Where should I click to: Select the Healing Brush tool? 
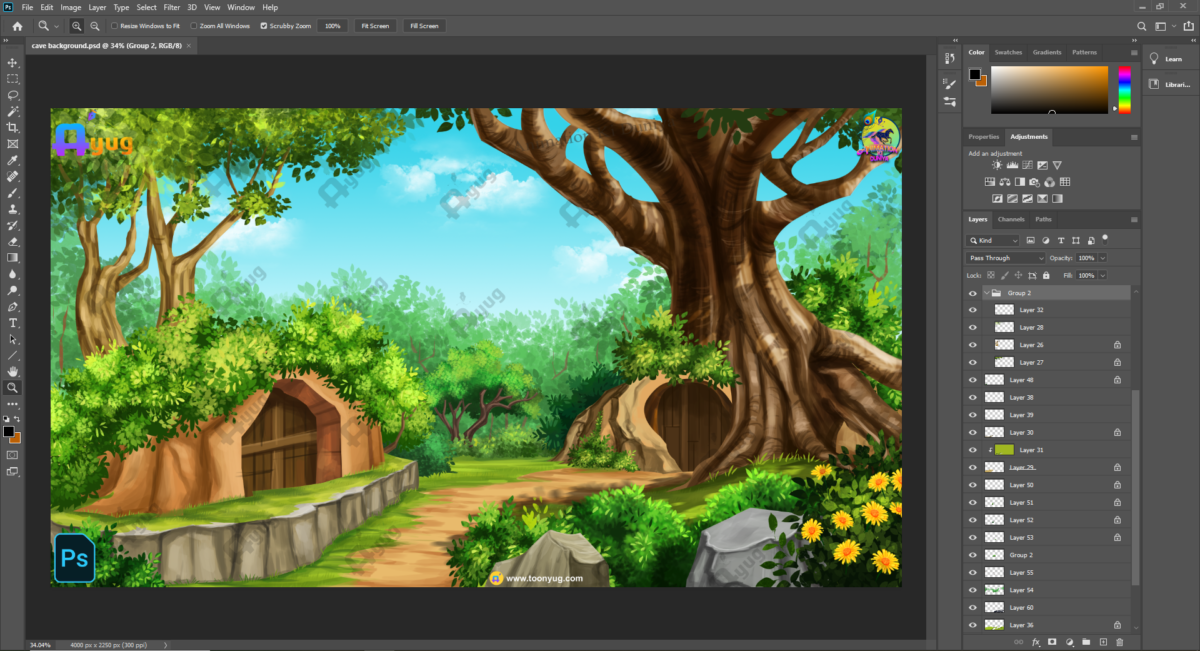click(x=13, y=176)
